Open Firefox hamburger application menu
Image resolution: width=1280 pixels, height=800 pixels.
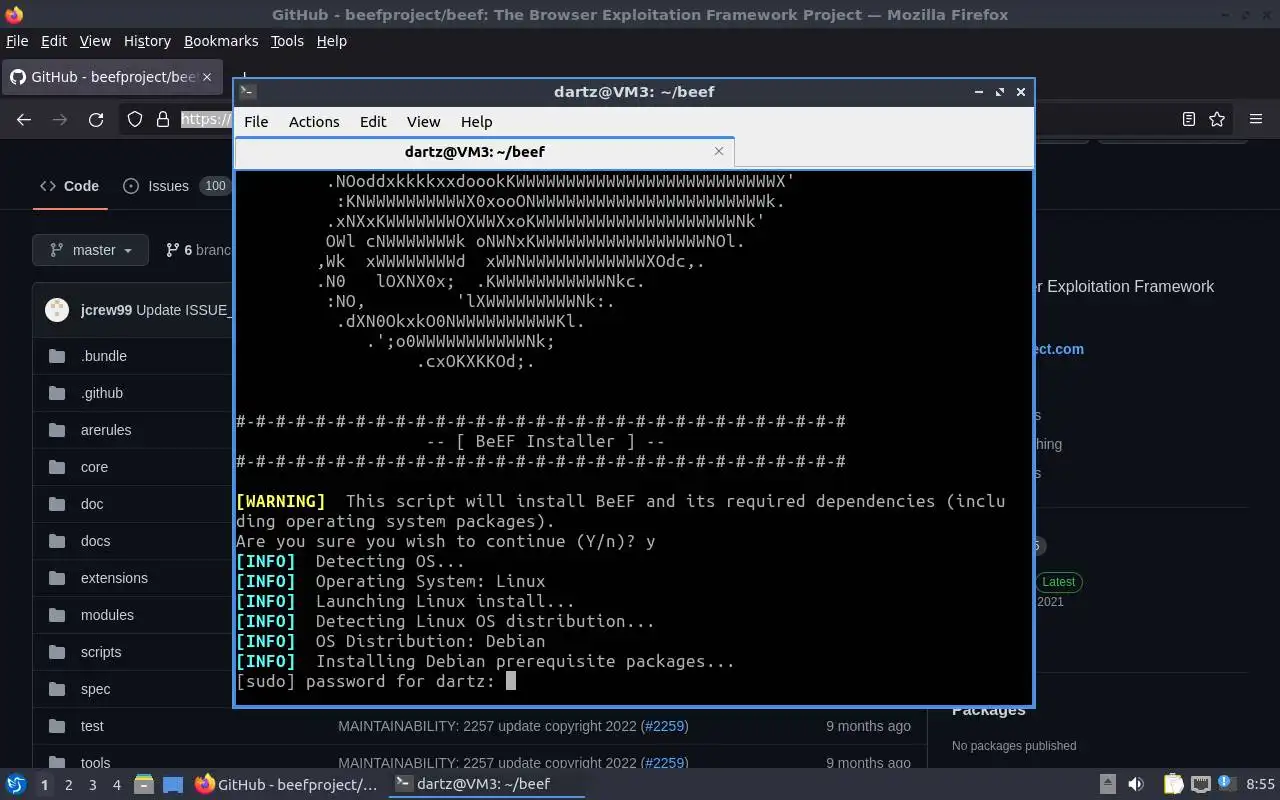coord(1256,119)
